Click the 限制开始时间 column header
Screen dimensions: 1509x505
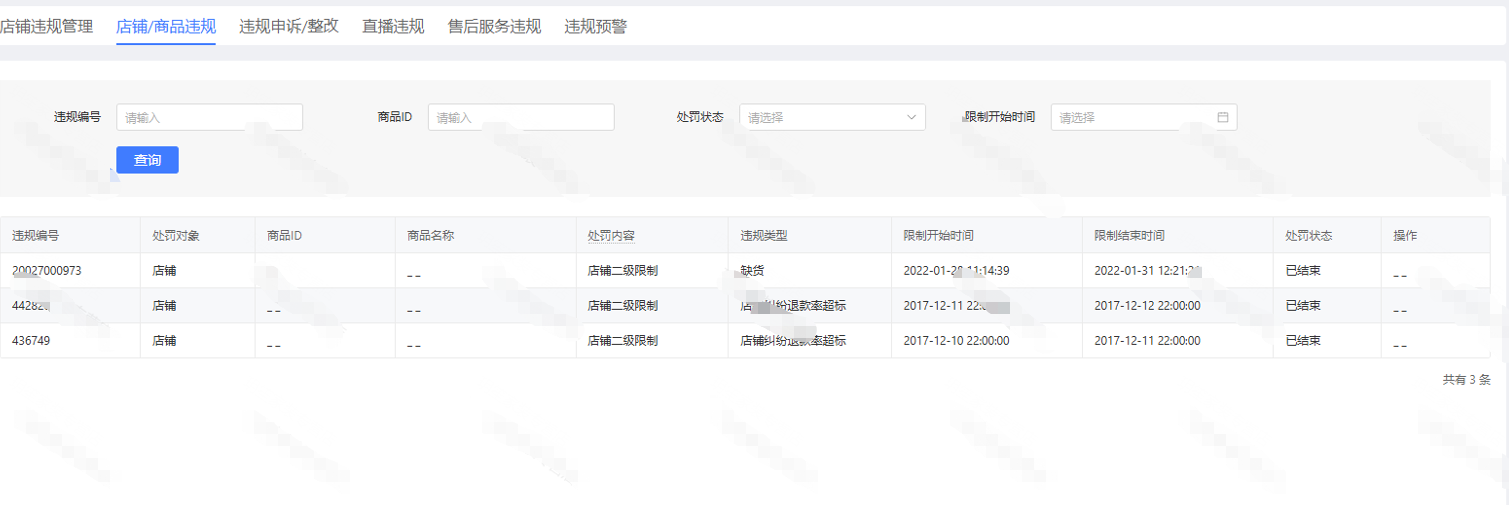(938, 236)
